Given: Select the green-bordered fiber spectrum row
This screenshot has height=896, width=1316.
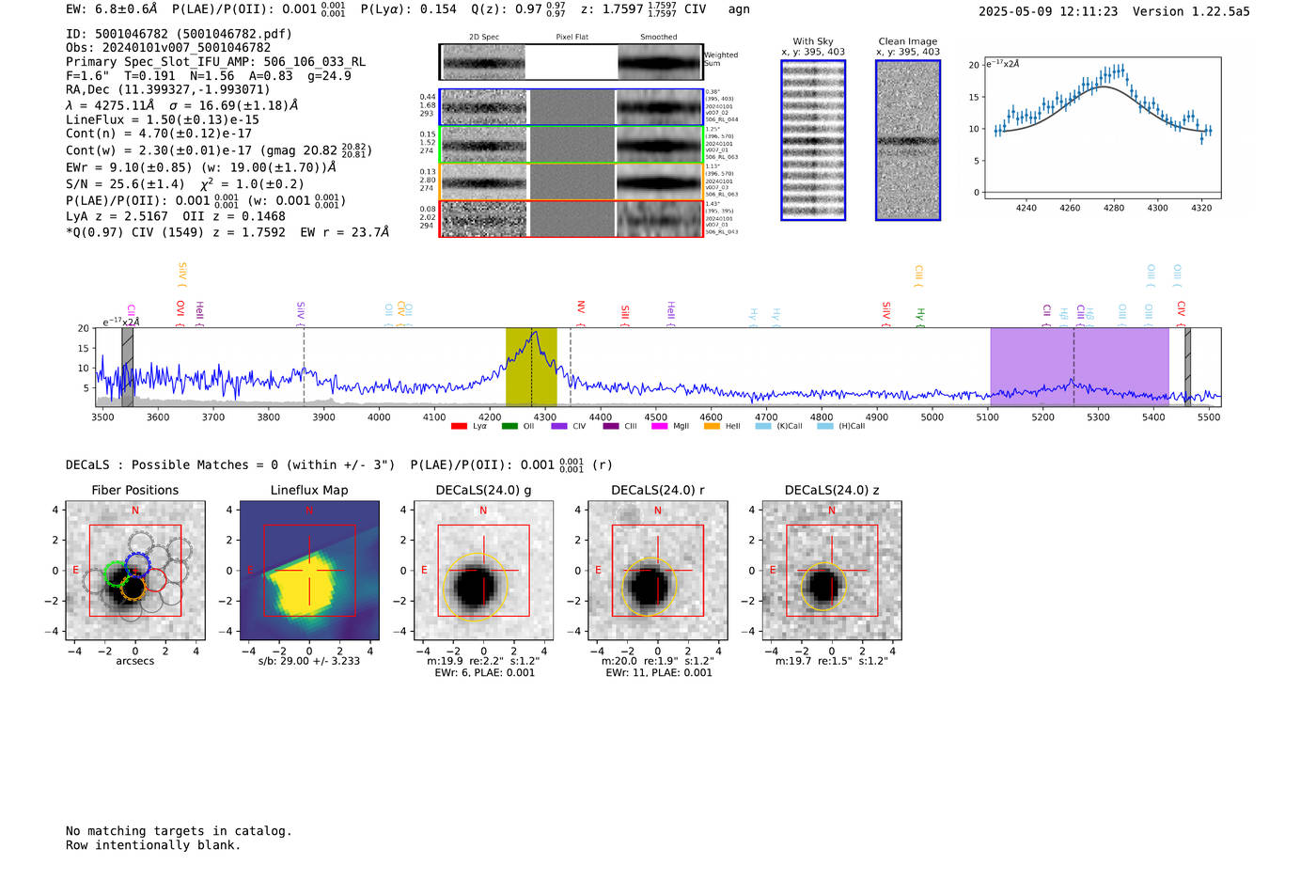Looking at the screenshot, I should [571, 145].
